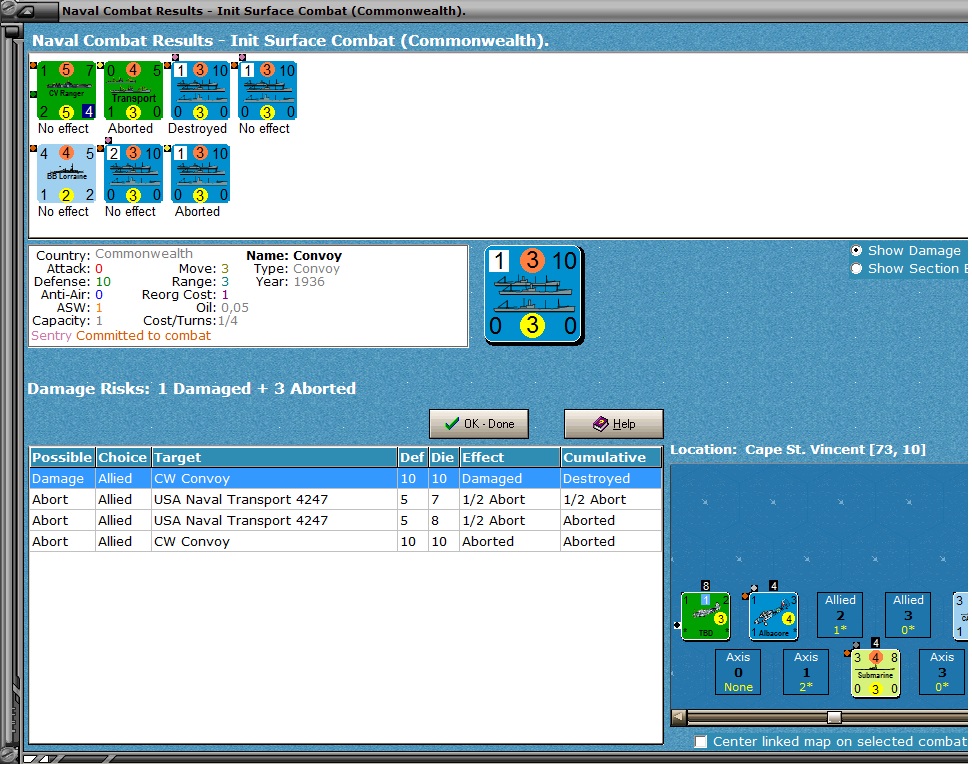Select the Transport 4247 row with die 7
The height and width of the screenshot is (764, 972).
click(x=345, y=499)
